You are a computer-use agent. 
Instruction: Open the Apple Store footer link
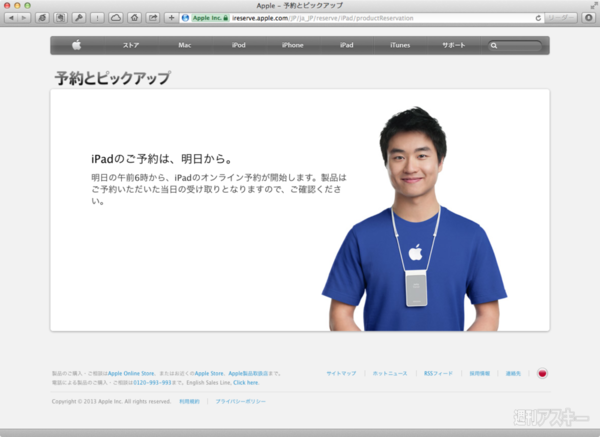(209, 373)
